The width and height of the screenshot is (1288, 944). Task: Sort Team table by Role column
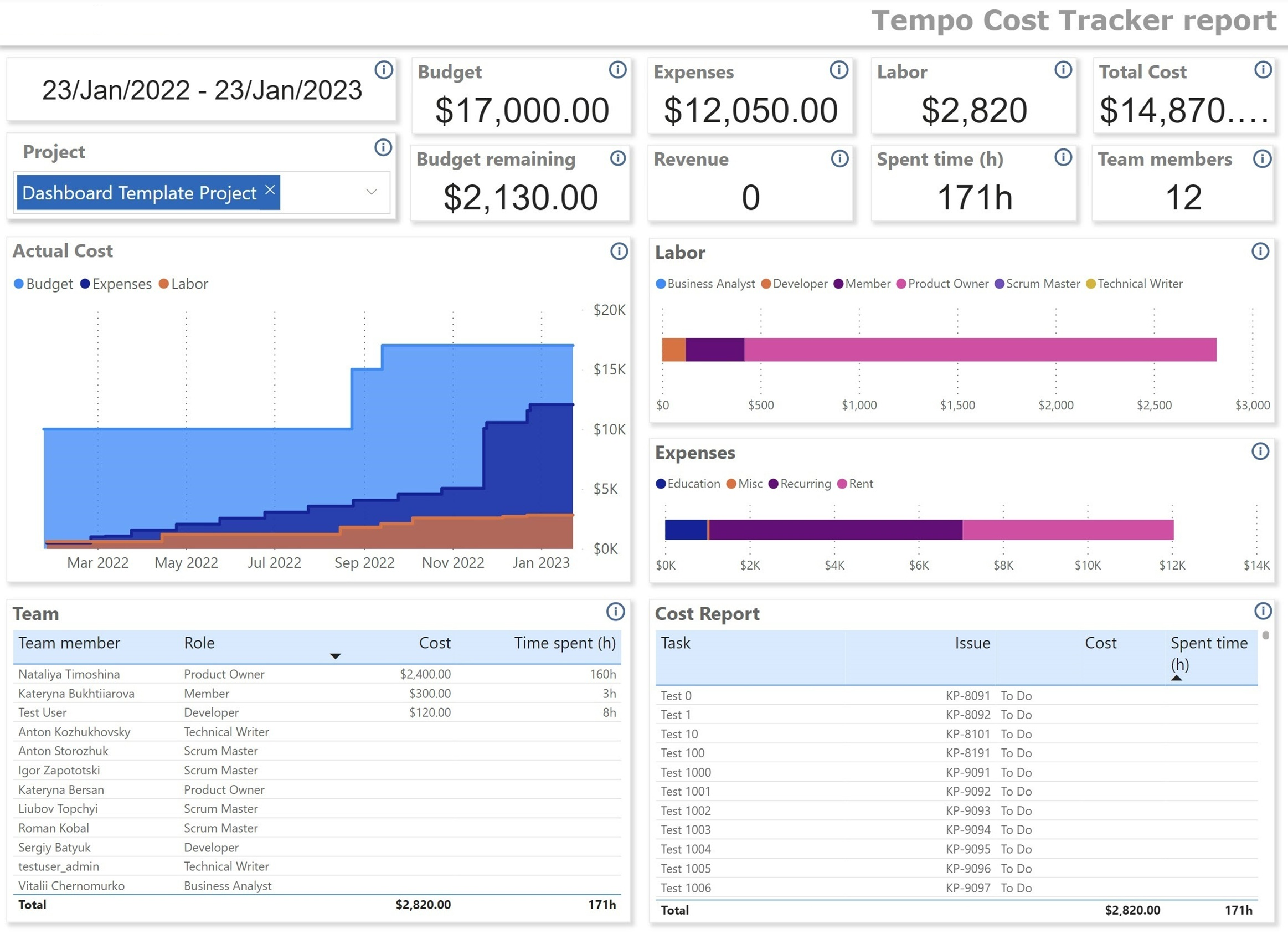pos(199,643)
